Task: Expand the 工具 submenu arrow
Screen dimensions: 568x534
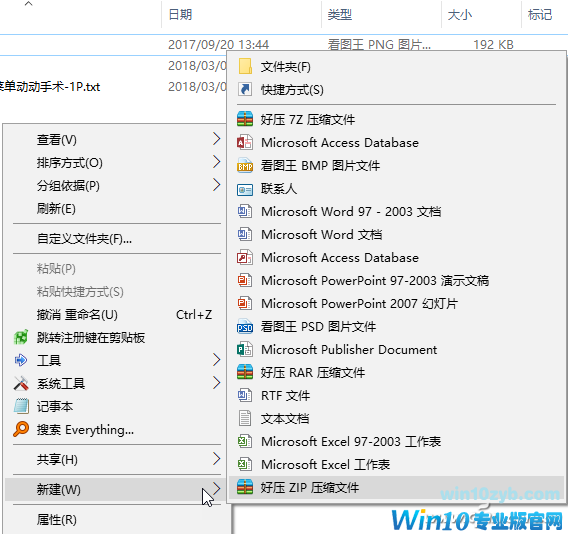Action: pyautogui.click(x=216, y=360)
